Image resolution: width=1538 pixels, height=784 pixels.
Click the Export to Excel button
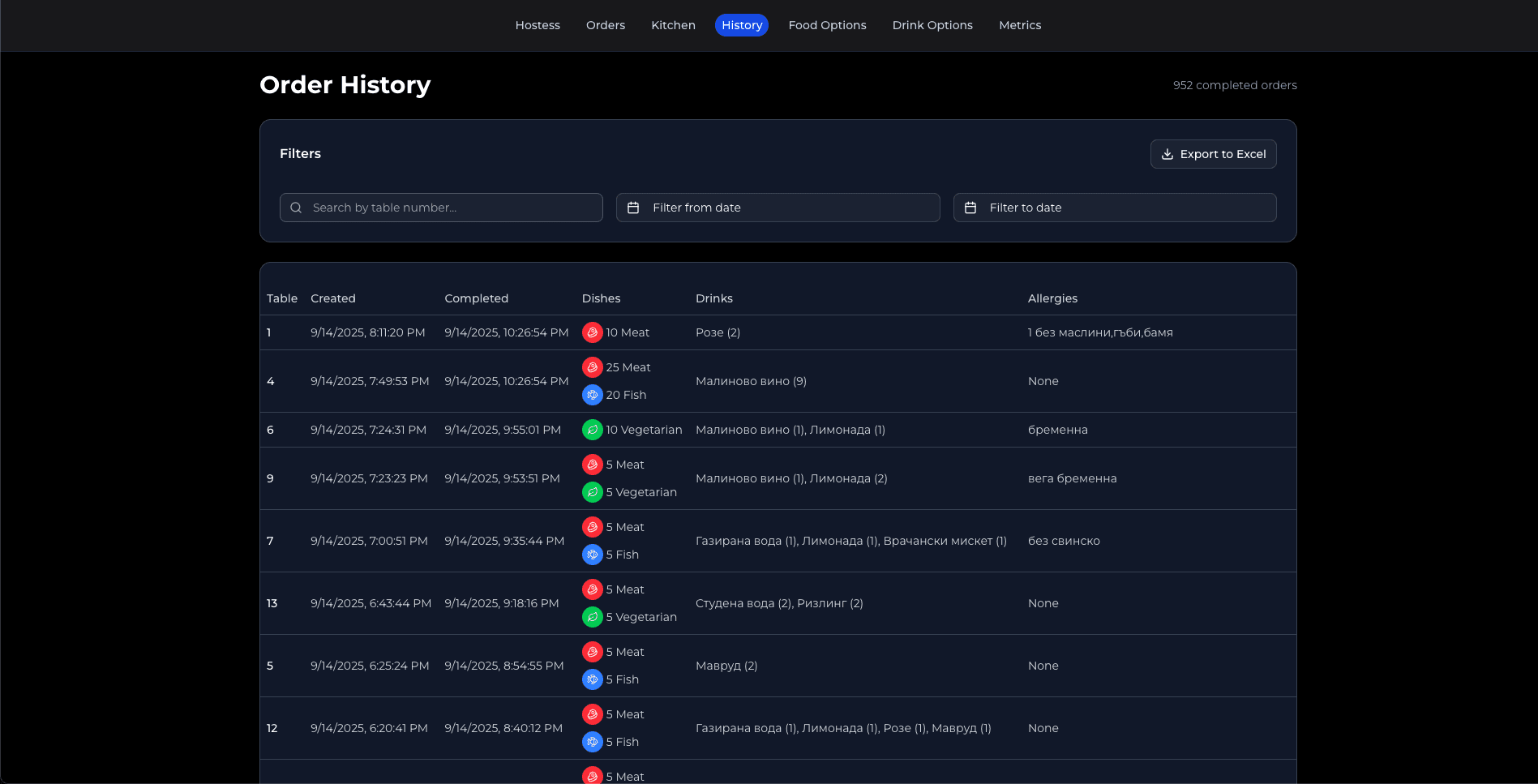[x=1213, y=154]
